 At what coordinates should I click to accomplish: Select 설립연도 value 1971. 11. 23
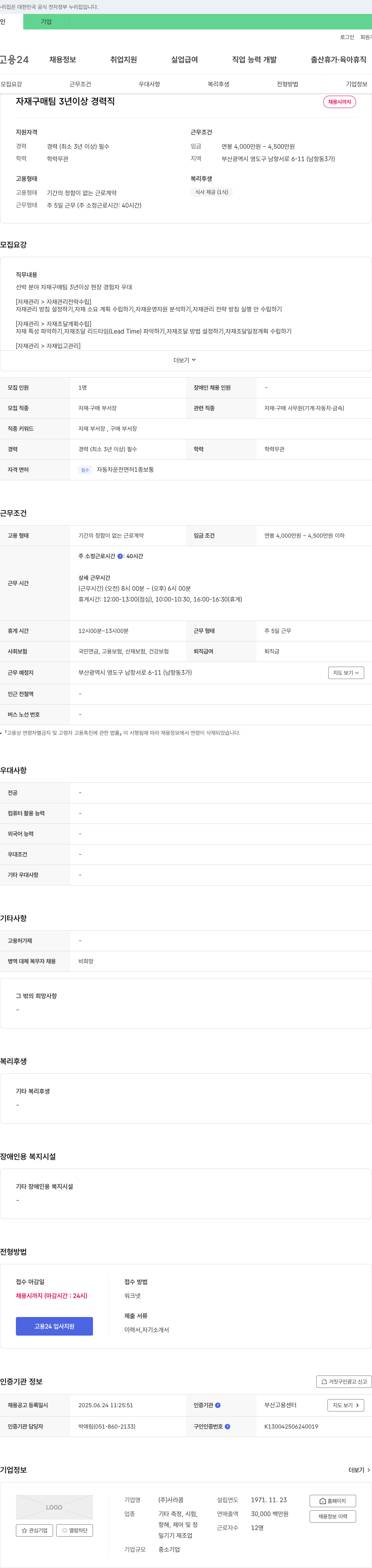click(269, 1500)
